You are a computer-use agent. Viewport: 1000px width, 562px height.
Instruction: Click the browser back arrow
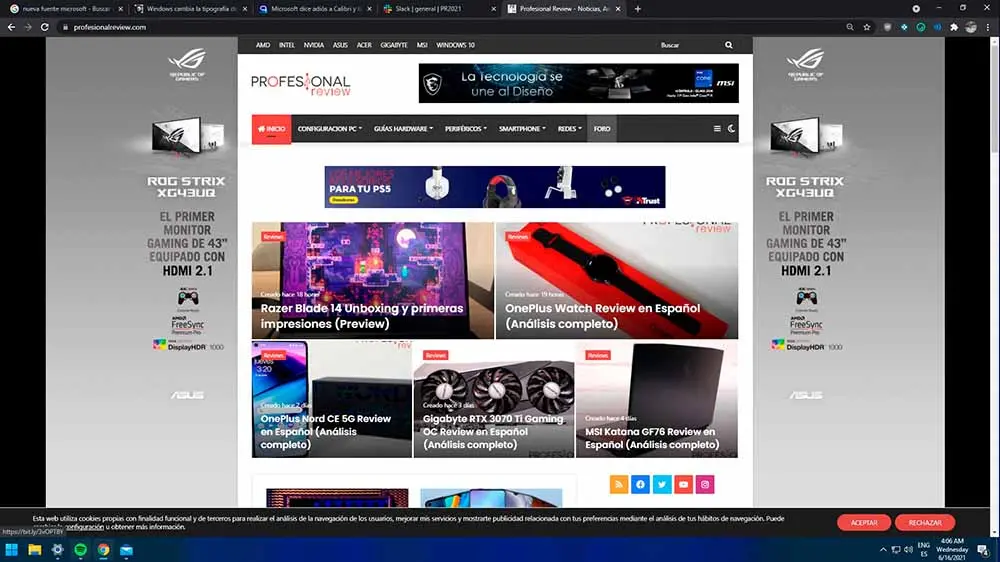[11, 27]
